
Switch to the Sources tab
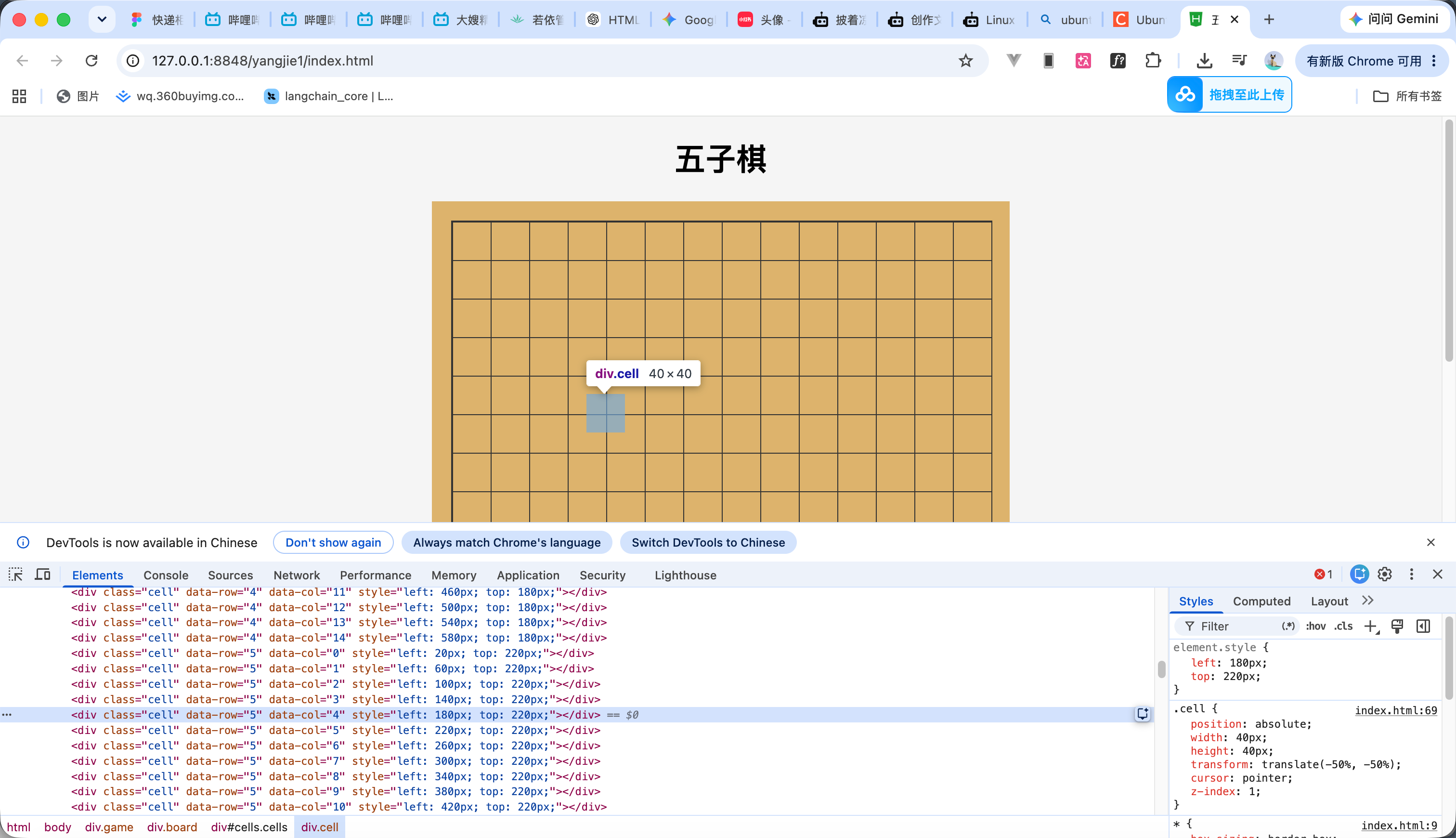click(230, 575)
